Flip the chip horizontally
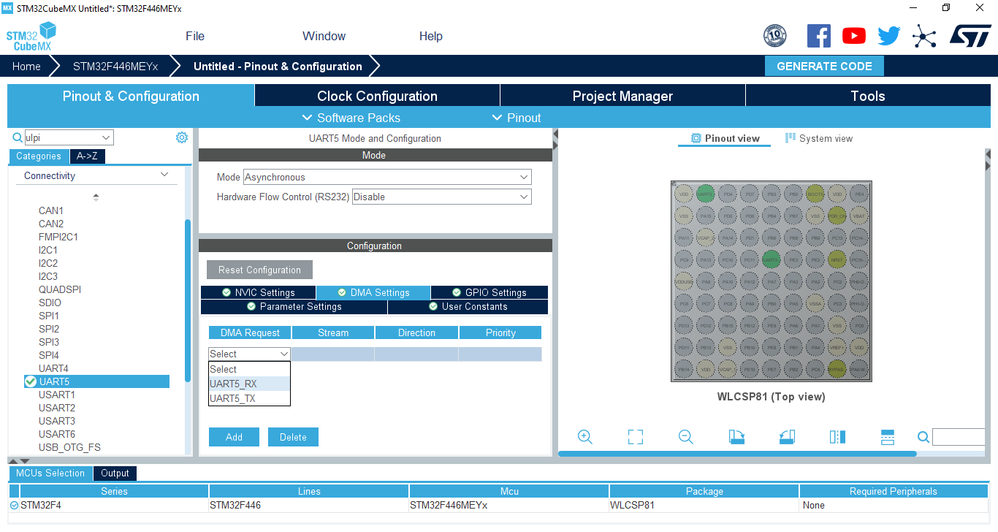The height and width of the screenshot is (532, 998). (x=838, y=437)
